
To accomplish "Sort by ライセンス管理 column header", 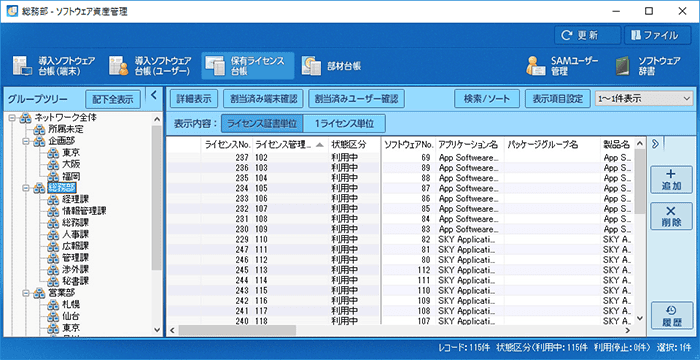I will pos(291,144).
